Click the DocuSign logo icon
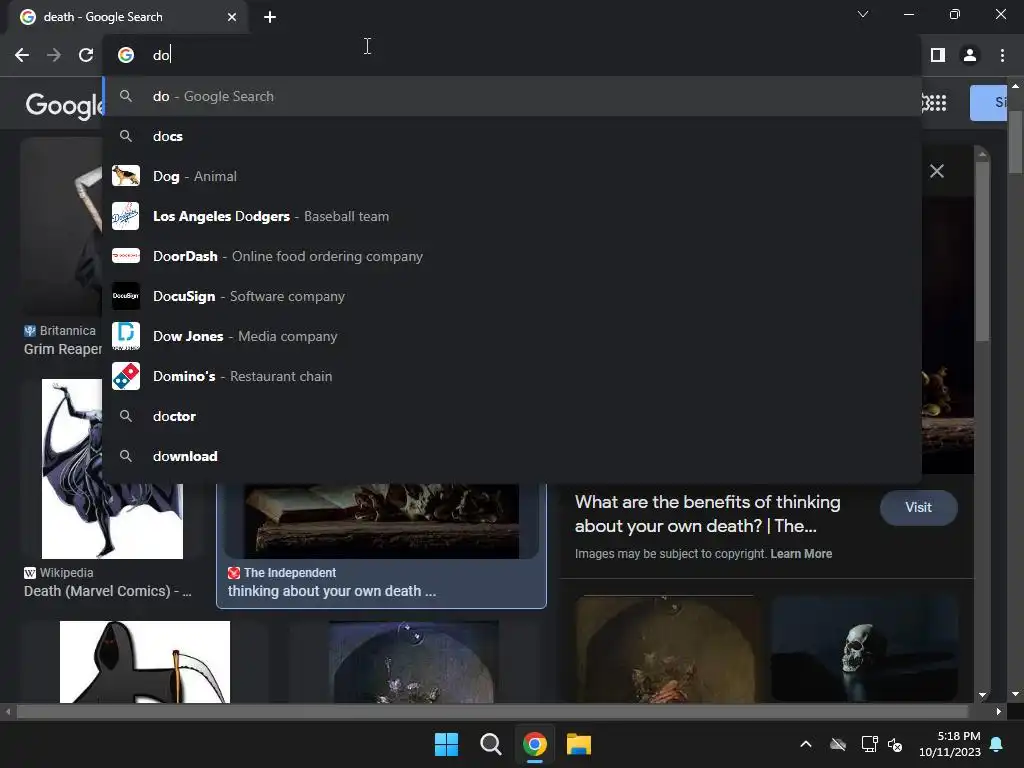The width and height of the screenshot is (1024, 768). [125, 296]
